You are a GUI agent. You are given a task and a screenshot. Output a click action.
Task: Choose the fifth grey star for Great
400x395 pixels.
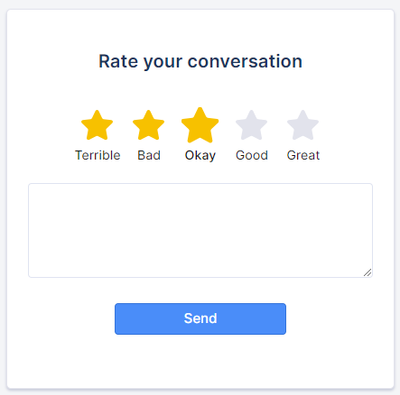click(303, 125)
